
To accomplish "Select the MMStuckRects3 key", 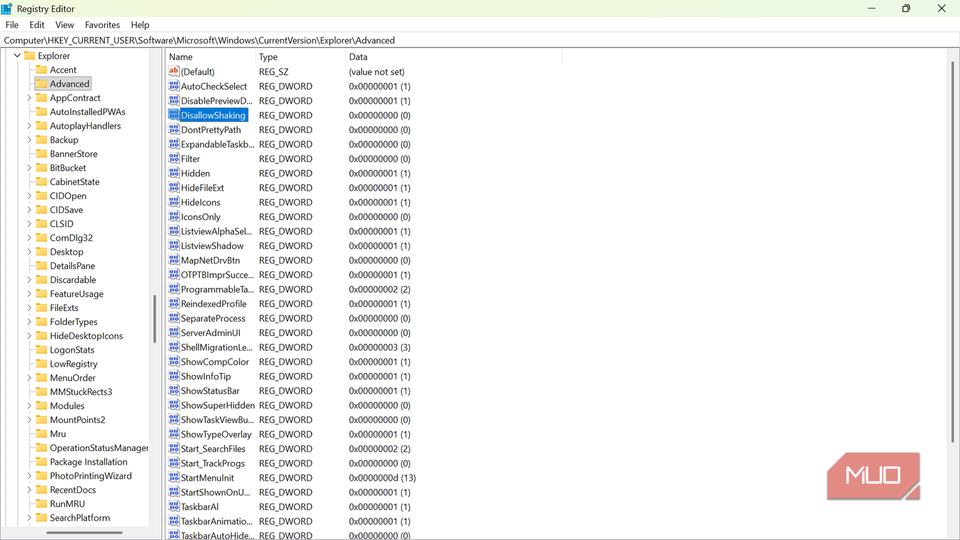I will [81, 392].
